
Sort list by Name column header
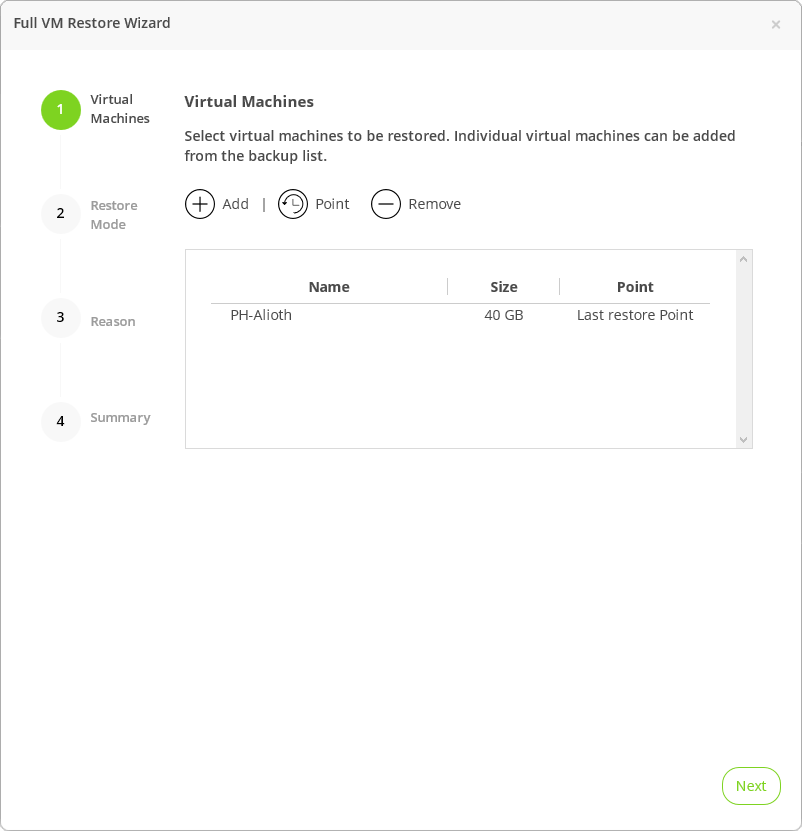pyautogui.click(x=329, y=287)
